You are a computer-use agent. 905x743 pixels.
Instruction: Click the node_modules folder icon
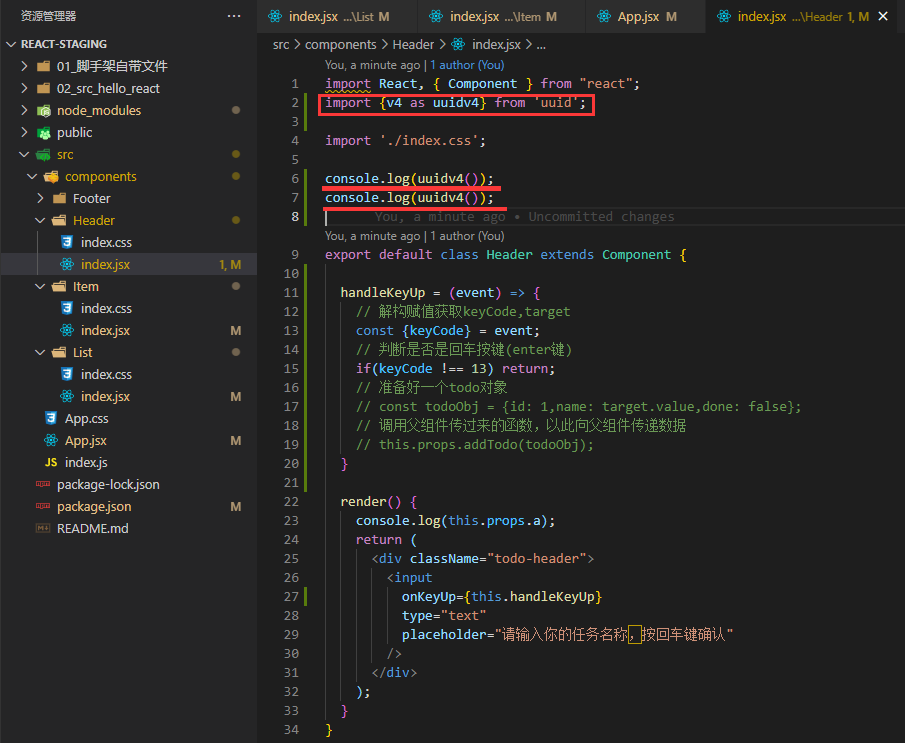[43, 110]
